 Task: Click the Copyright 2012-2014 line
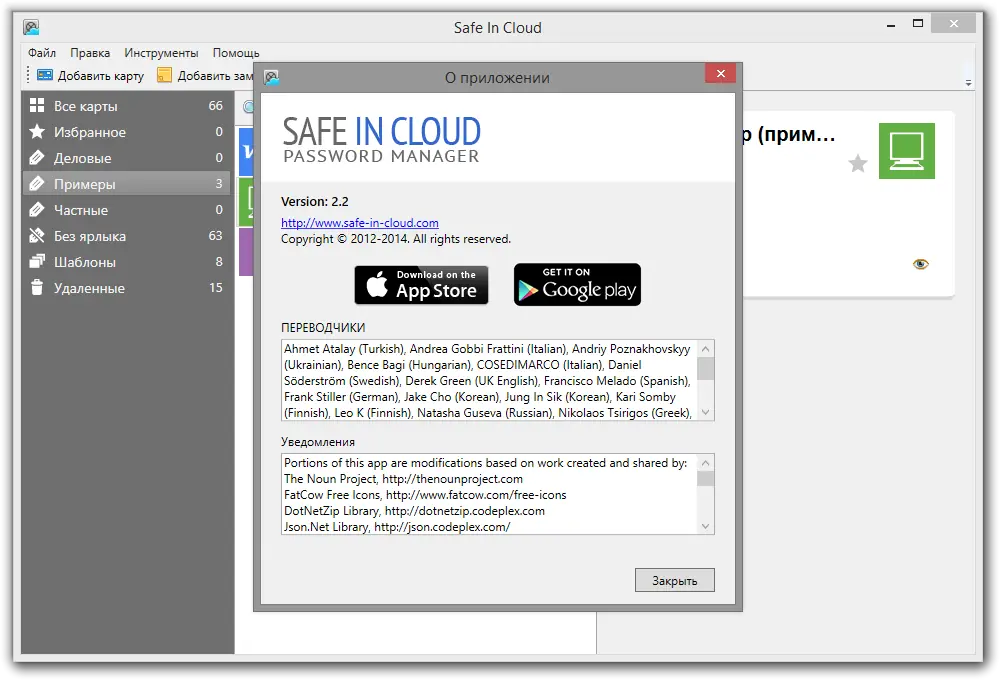[x=395, y=239]
